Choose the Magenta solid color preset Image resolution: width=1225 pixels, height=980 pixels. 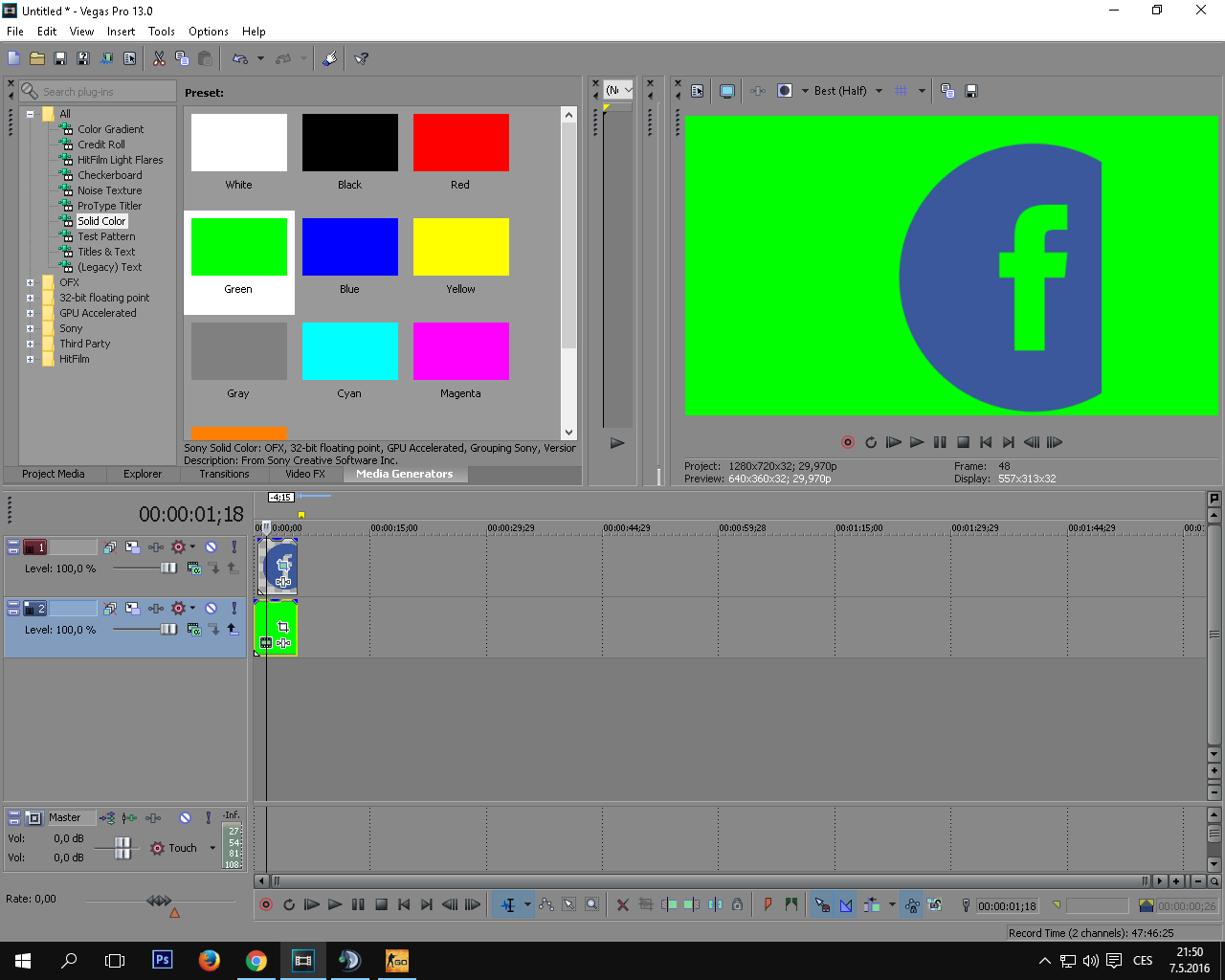pyautogui.click(x=460, y=352)
